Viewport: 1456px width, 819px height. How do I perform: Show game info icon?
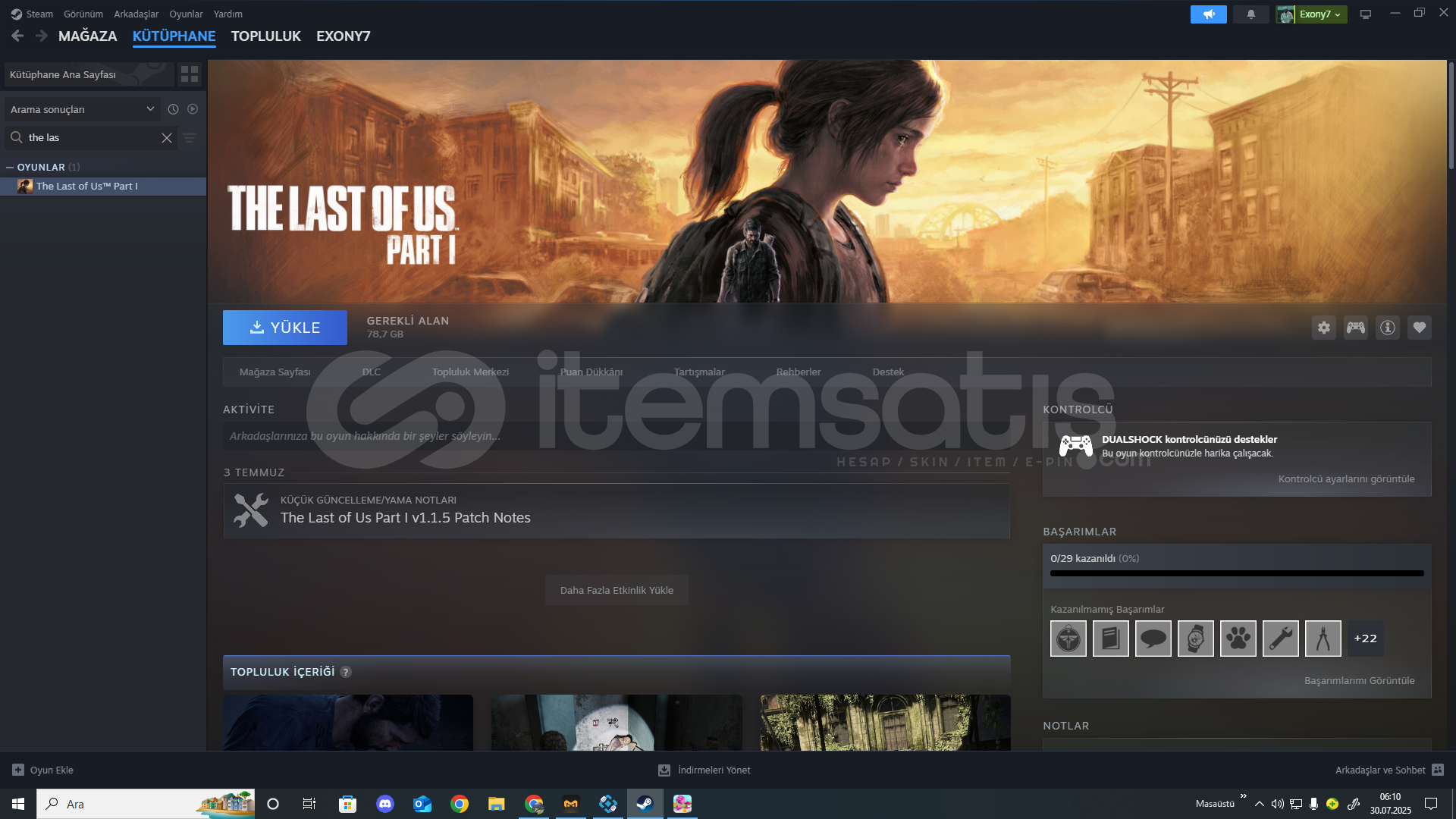pos(1388,328)
